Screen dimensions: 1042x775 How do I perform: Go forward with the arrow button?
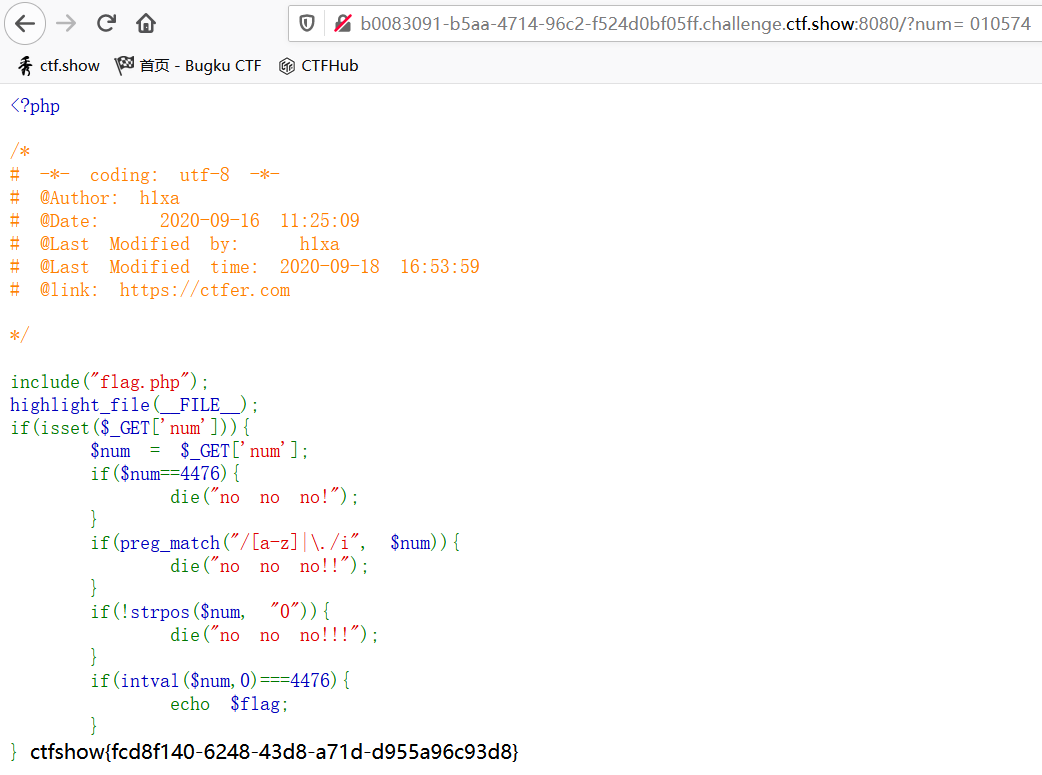tap(66, 24)
